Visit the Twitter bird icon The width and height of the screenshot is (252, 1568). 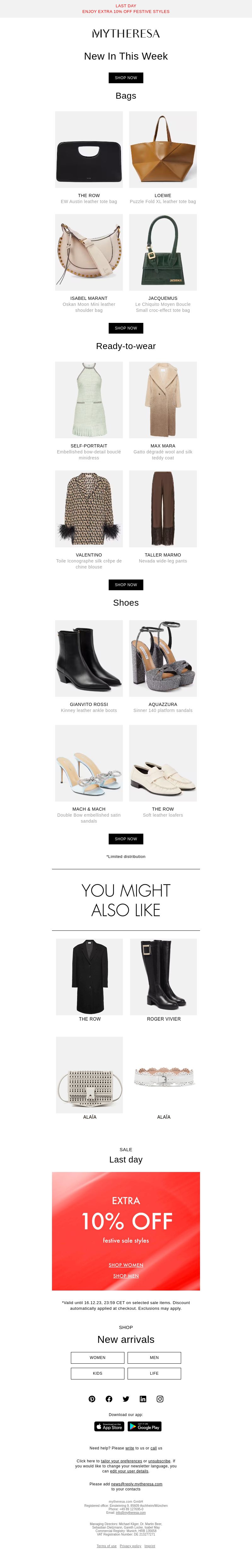pos(126,1399)
